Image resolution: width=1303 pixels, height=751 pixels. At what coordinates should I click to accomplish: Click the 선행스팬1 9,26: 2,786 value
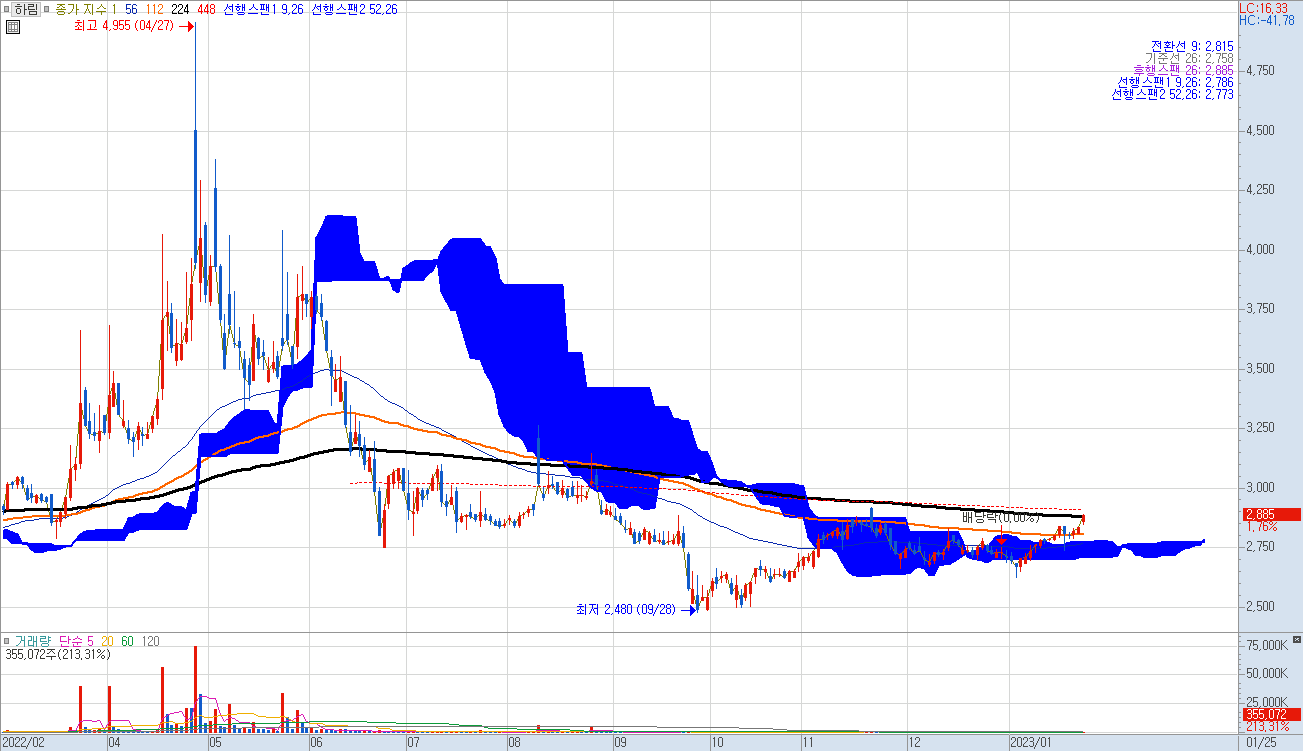1175,82
